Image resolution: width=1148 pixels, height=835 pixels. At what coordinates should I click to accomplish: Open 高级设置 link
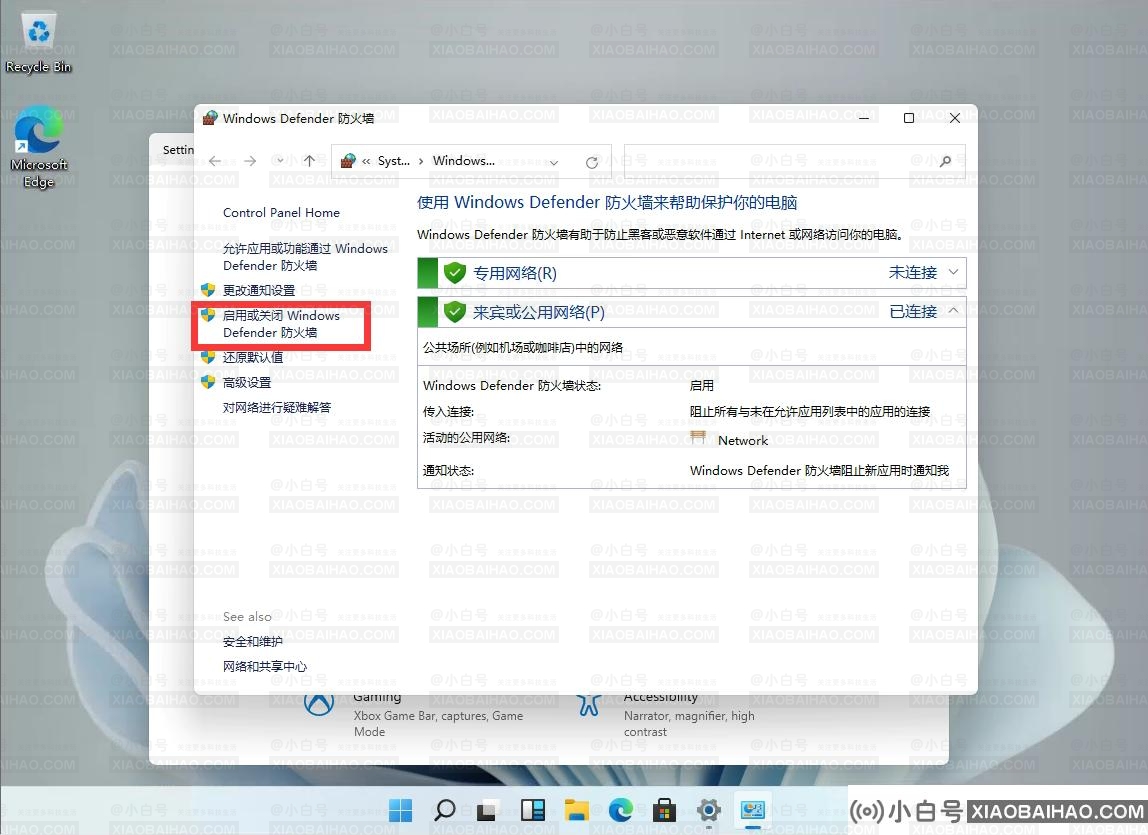[x=247, y=382]
